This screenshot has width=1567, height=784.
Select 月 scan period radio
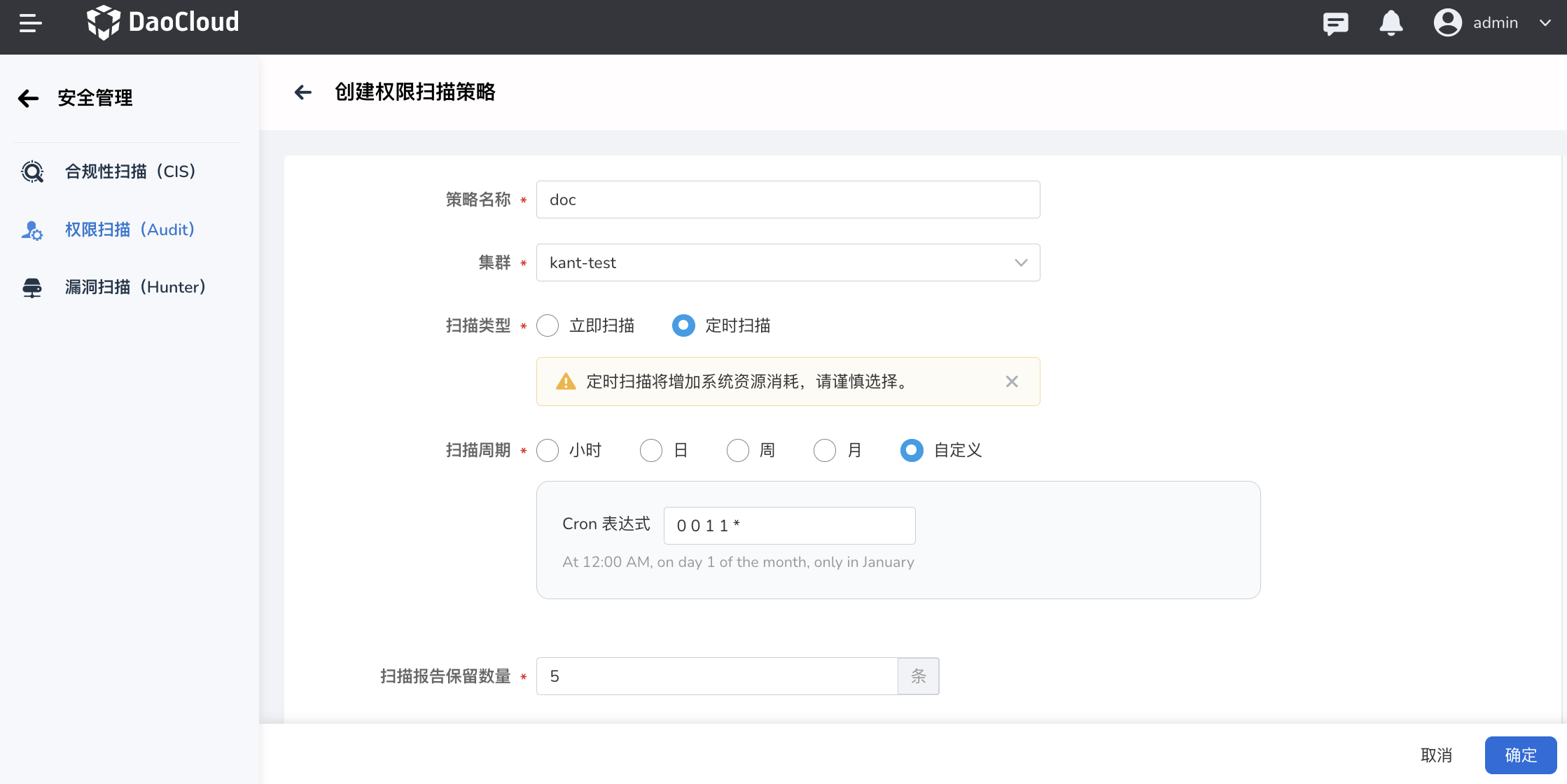[x=825, y=450]
